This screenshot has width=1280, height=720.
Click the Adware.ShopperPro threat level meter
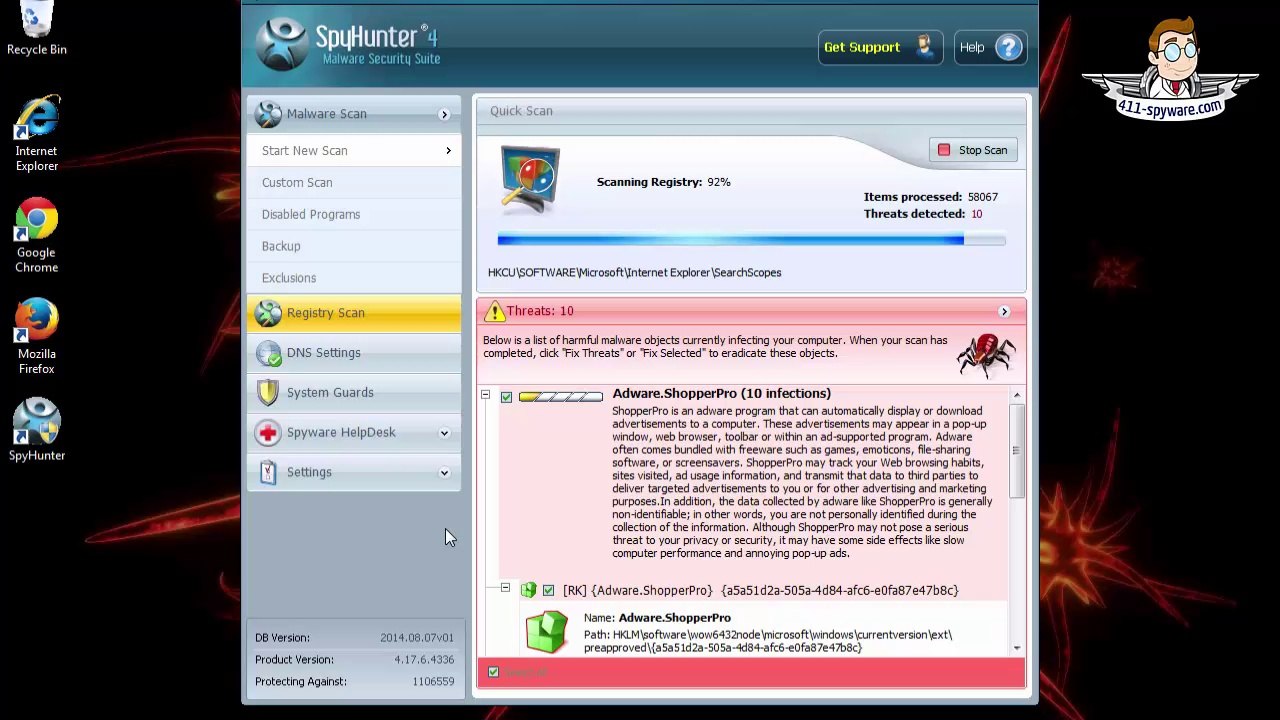tap(560, 398)
